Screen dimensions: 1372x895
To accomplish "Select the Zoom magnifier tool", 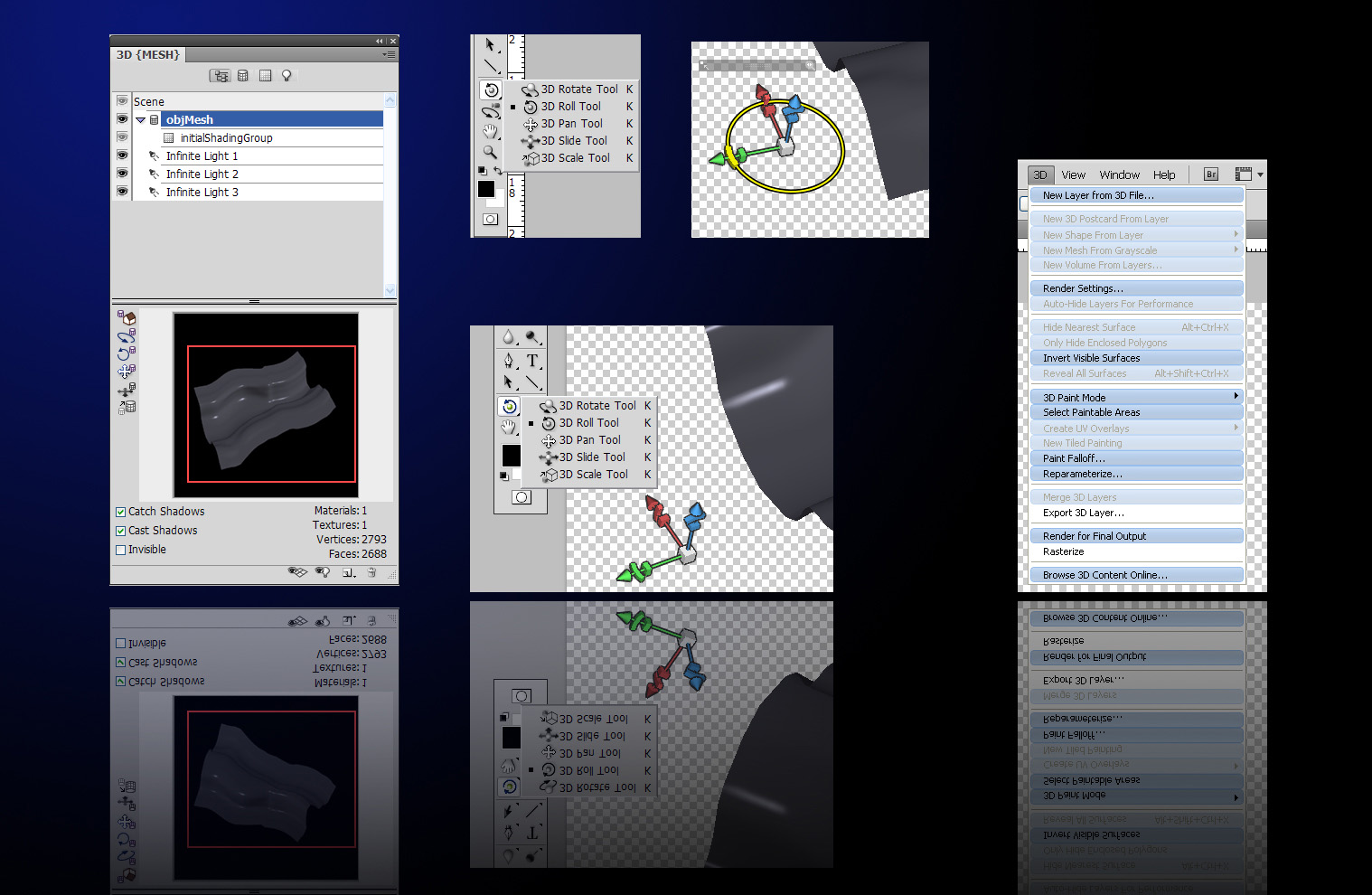I will pos(490,152).
